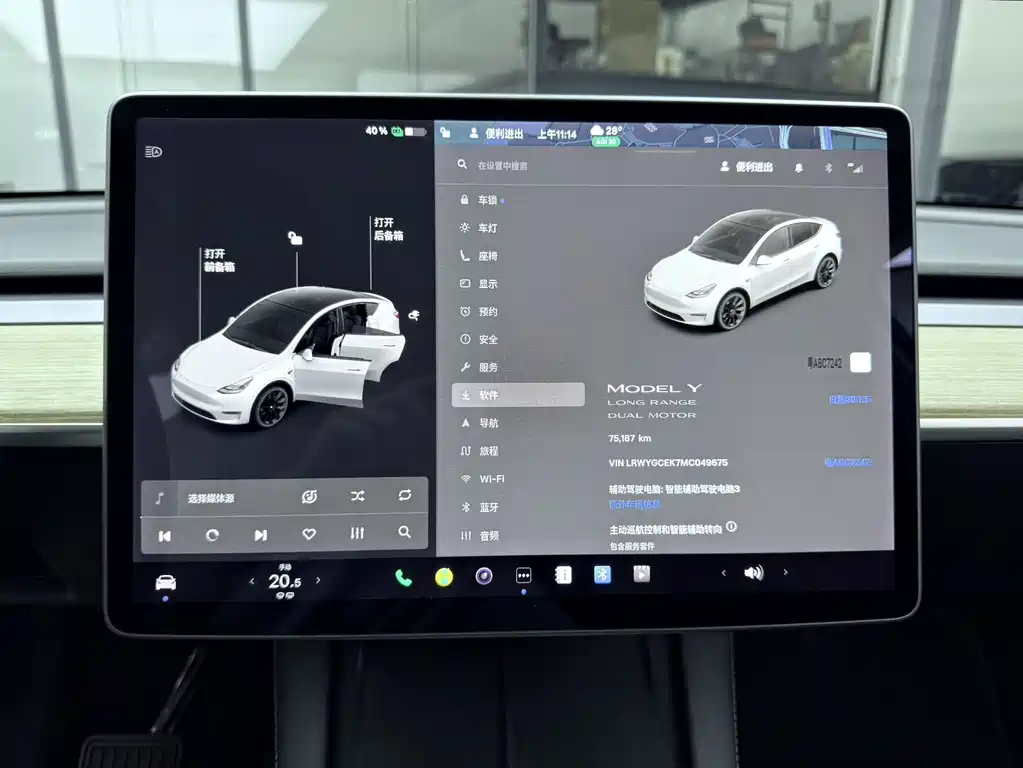The image size is (1023, 768).
Task: Decrease cabin temperature with left arrow
Action: [x=252, y=581]
